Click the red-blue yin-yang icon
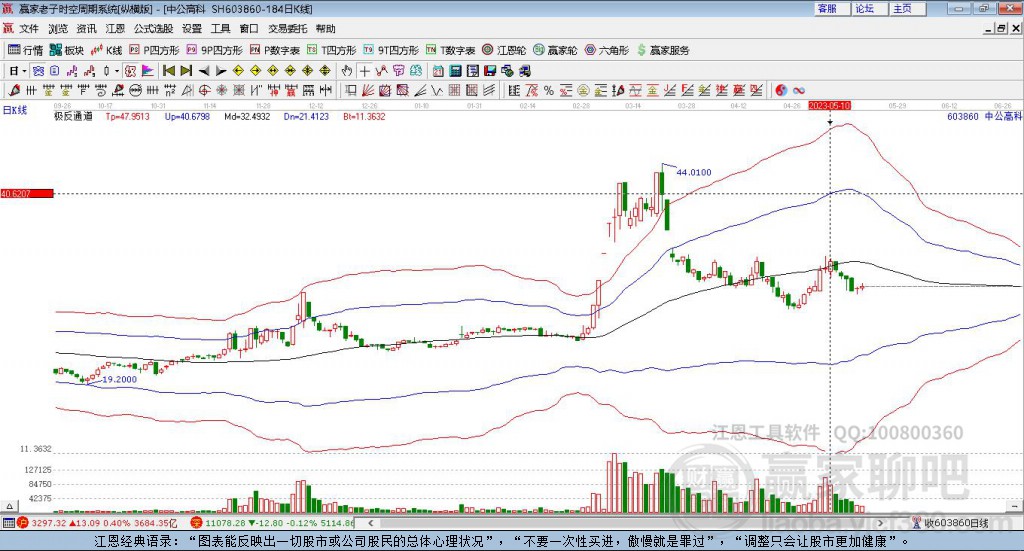Image resolution: width=1024 pixels, height=551 pixels. [781, 91]
